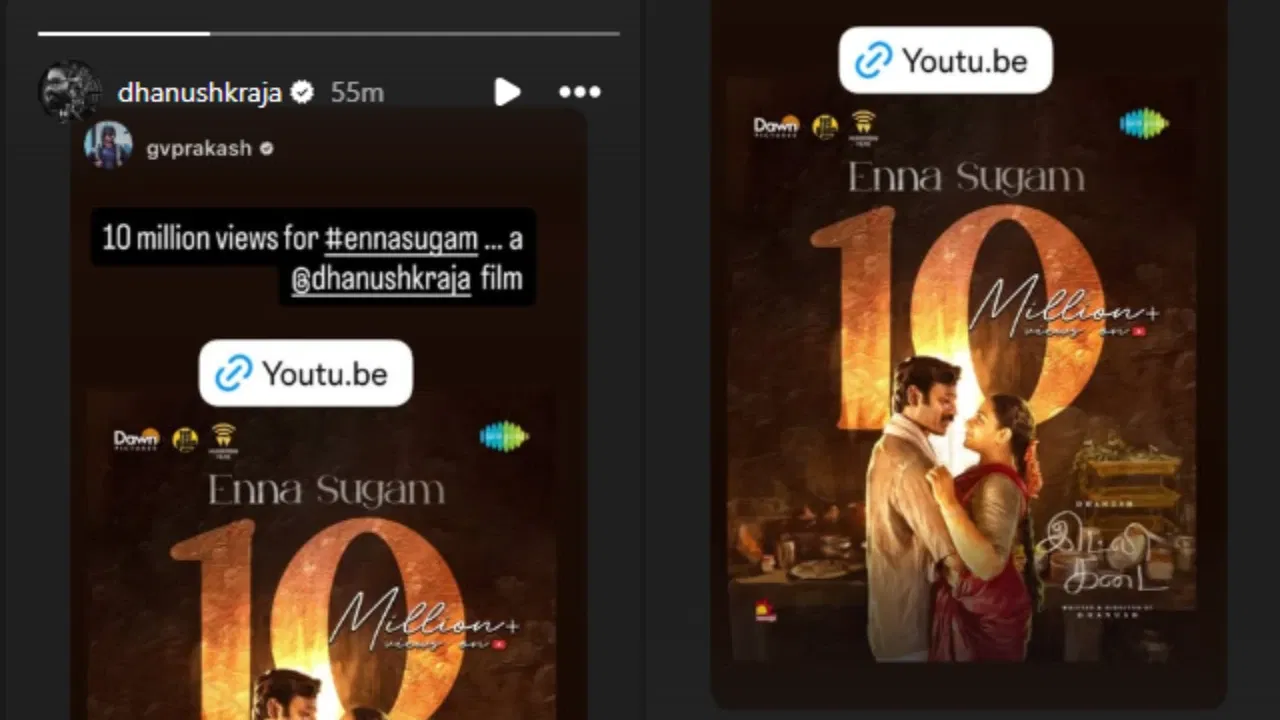Open the three-dot more options menu
Image resolution: width=1280 pixels, height=720 pixels.
click(580, 92)
